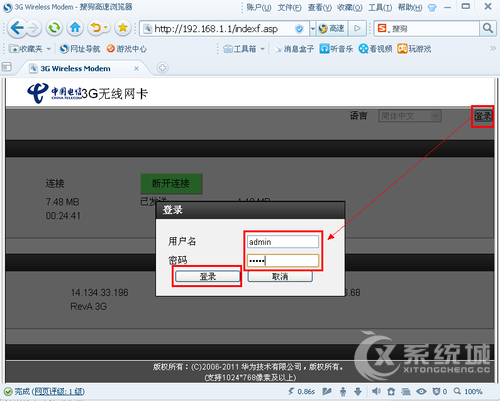Click 听音乐 music shortcut
500x401 pixels.
336,49
